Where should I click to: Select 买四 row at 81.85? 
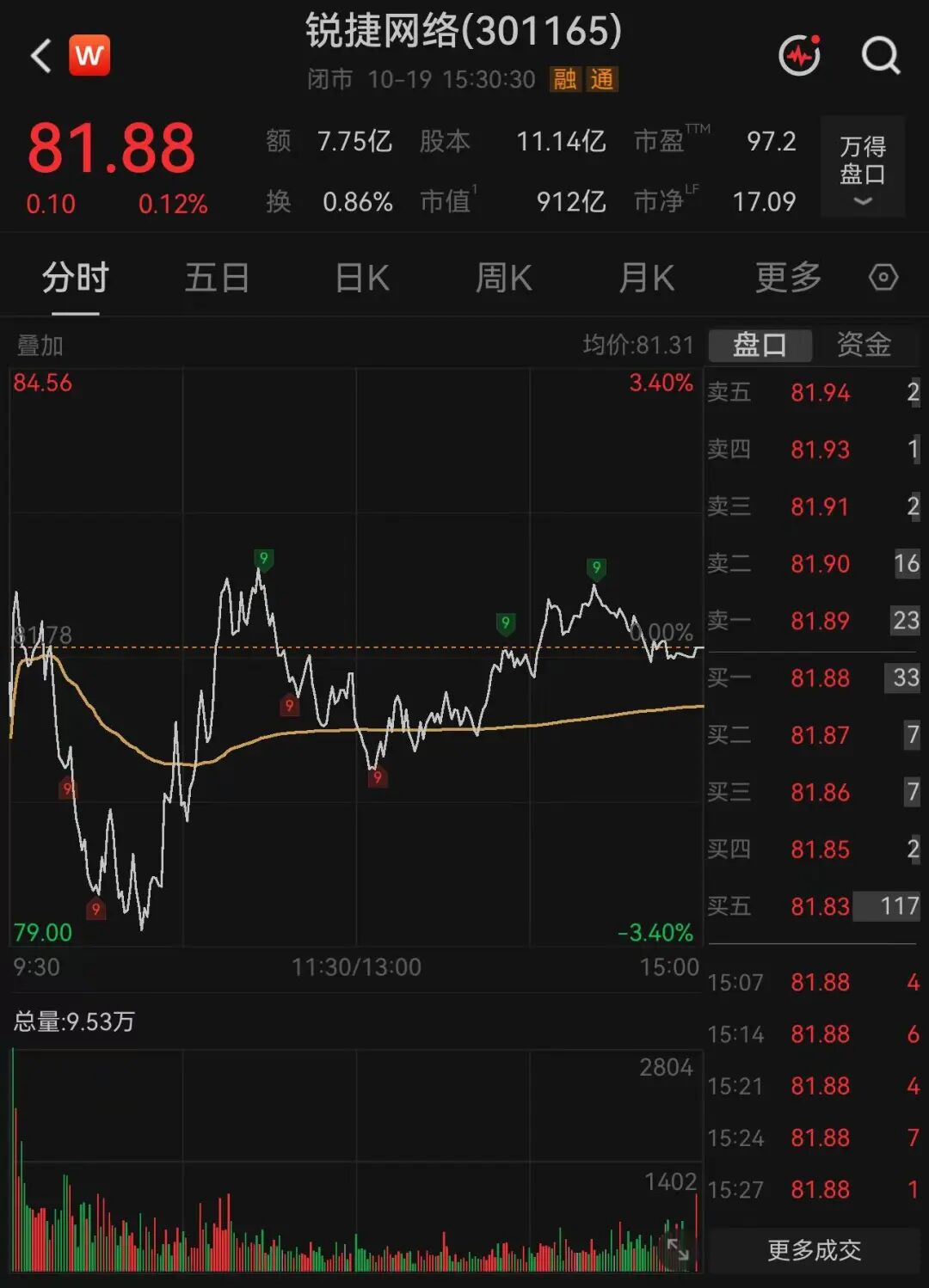pos(813,849)
